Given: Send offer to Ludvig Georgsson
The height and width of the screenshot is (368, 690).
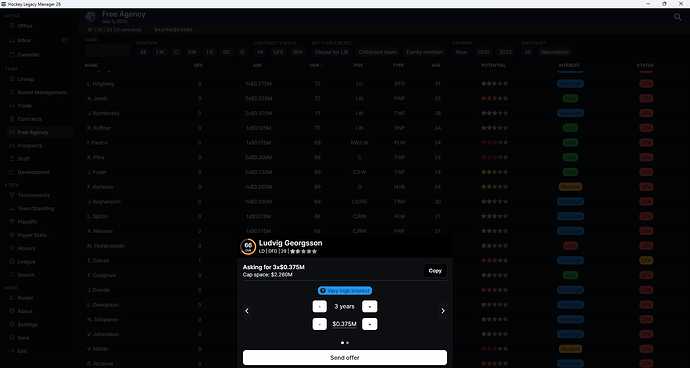Looking at the screenshot, I should pos(345,357).
